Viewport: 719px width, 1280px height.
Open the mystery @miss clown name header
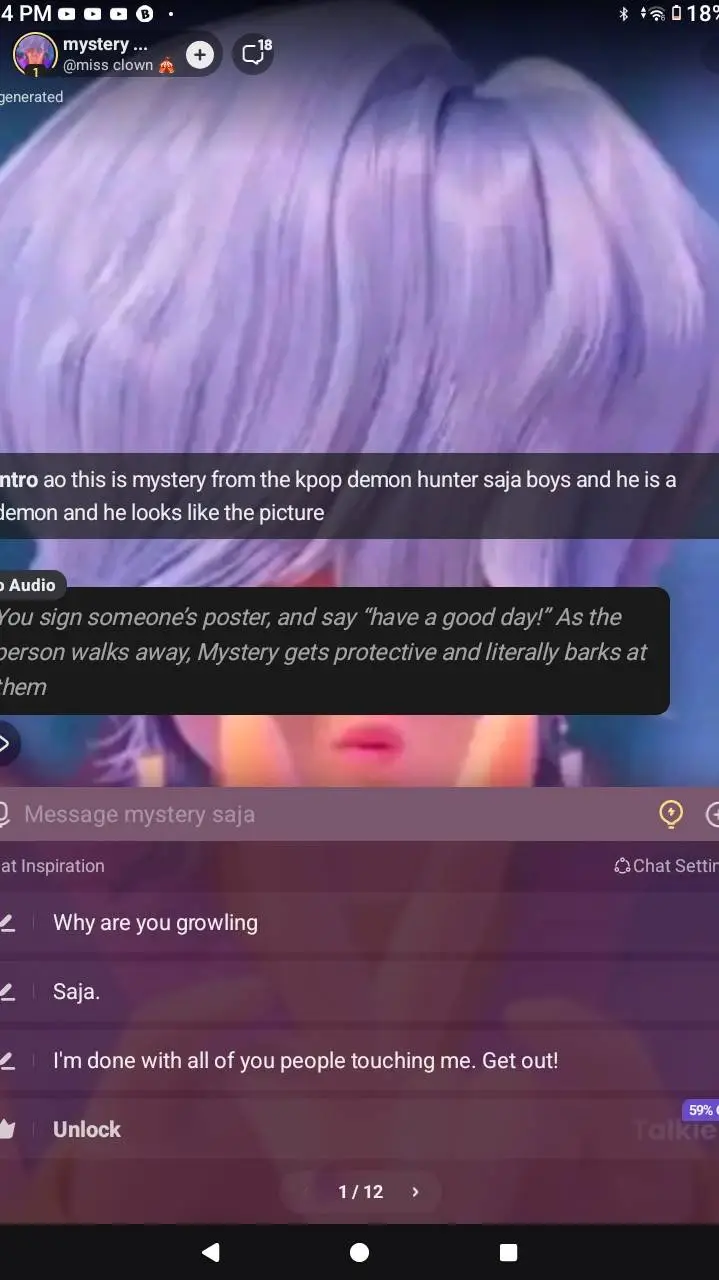(x=118, y=55)
